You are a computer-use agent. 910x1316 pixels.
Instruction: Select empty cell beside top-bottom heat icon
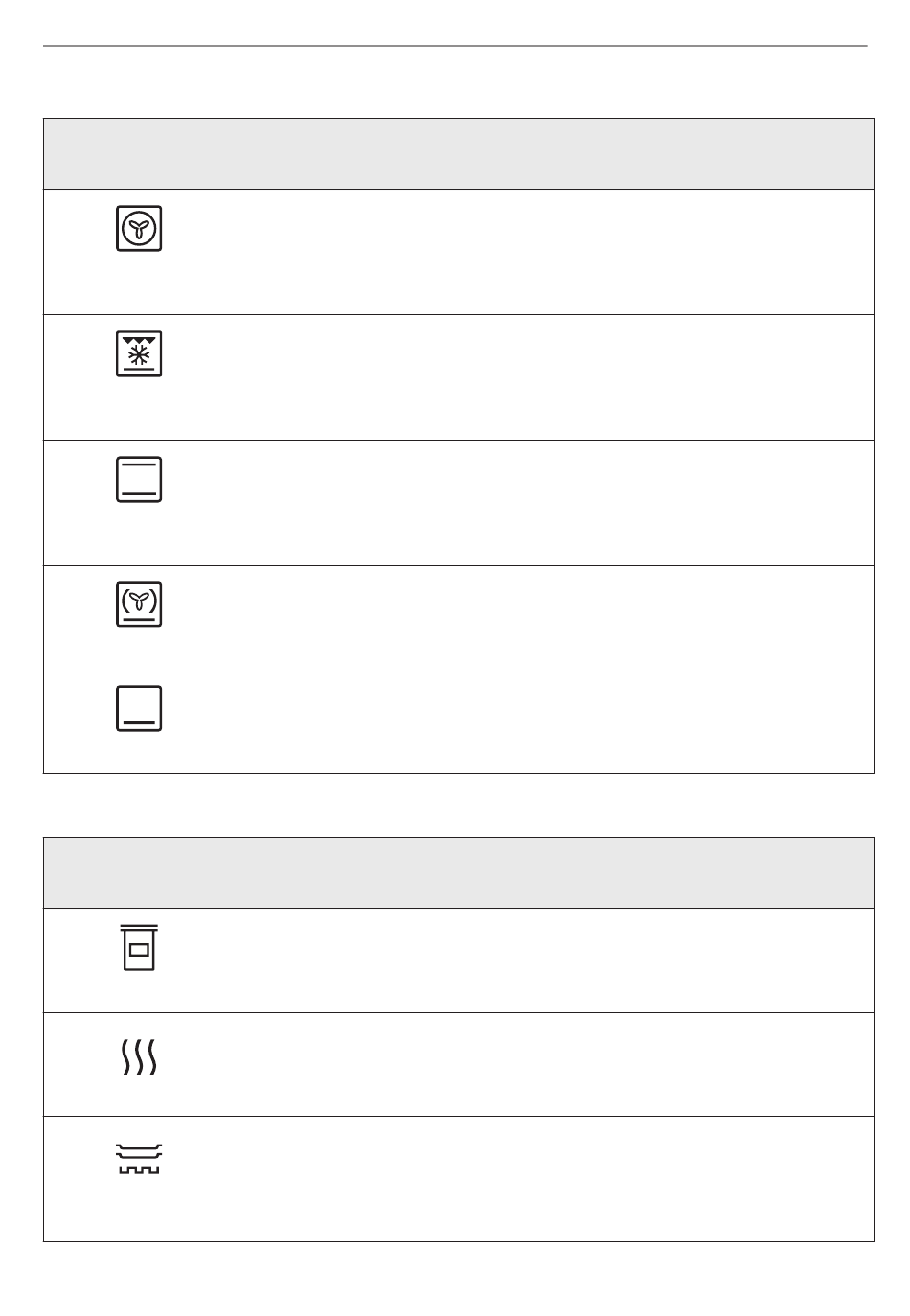[557, 503]
